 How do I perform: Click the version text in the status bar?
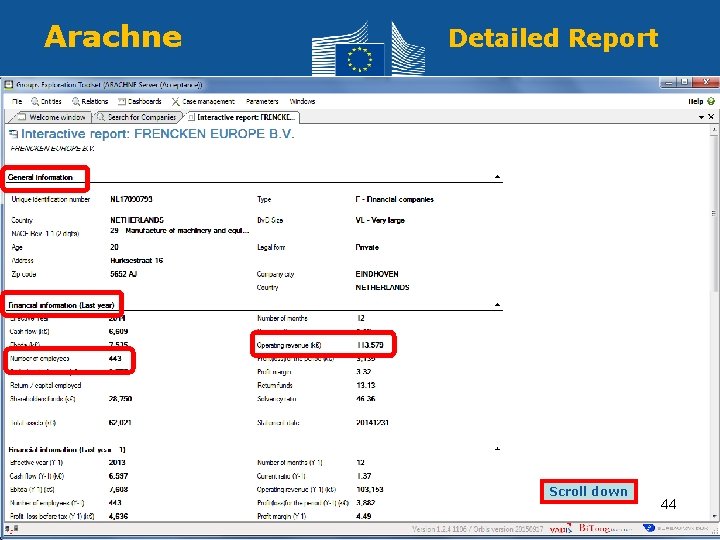pyautogui.click(x=477, y=529)
